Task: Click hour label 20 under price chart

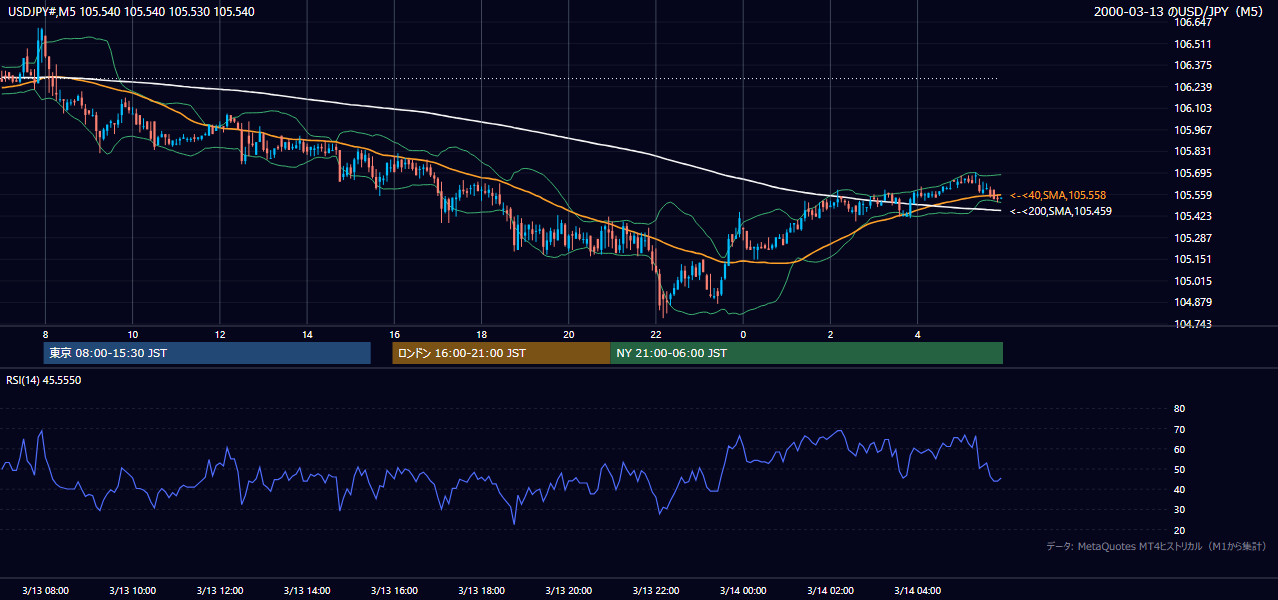Action: point(568,334)
